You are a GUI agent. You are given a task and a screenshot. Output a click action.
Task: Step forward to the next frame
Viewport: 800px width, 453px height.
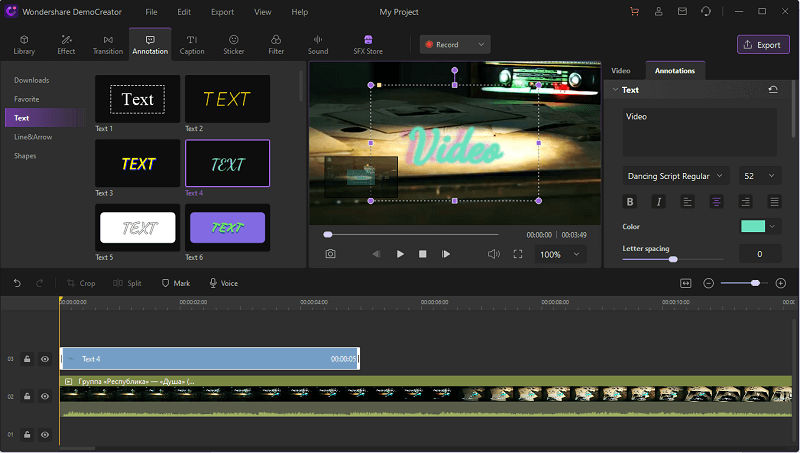click(x=445, y=254)
